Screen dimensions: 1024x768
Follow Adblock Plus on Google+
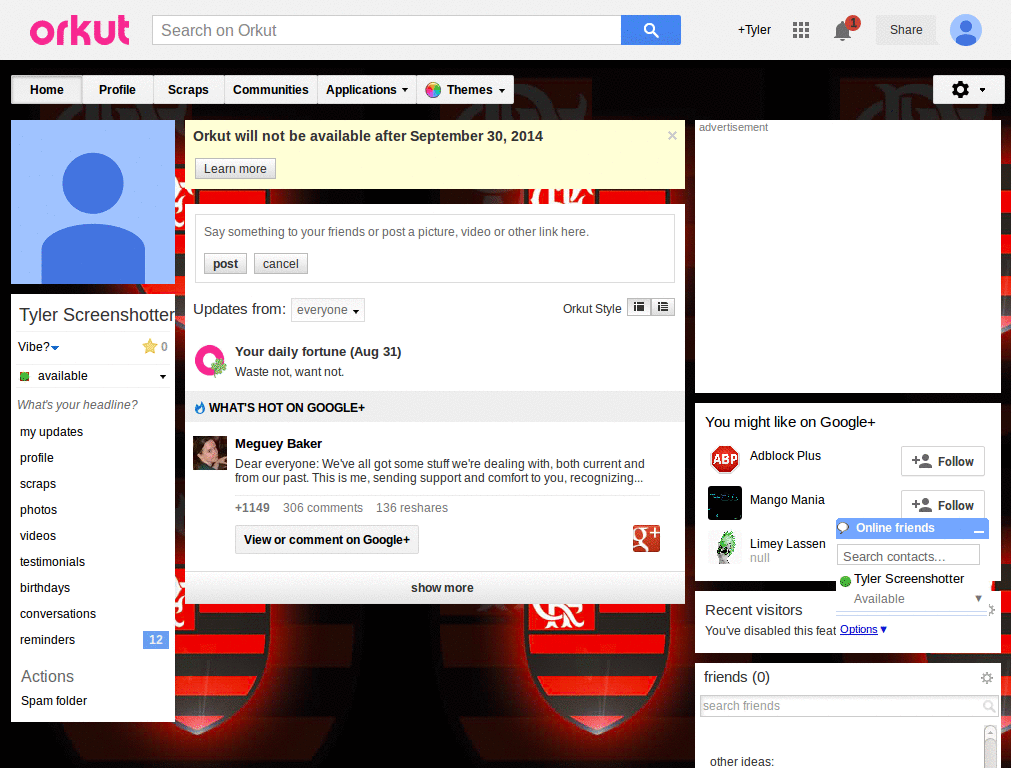pyautogui.click(x=941, y=461)
